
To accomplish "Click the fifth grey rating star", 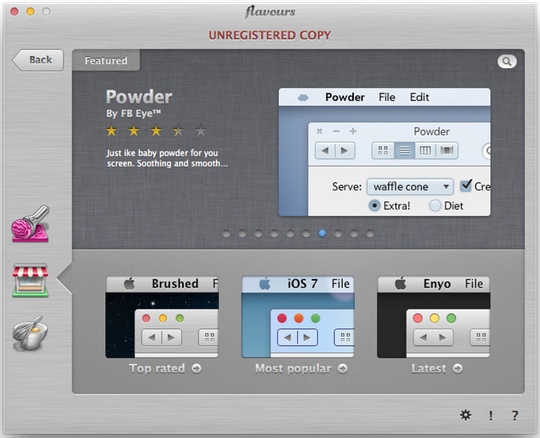I will [x=200, y=131].
